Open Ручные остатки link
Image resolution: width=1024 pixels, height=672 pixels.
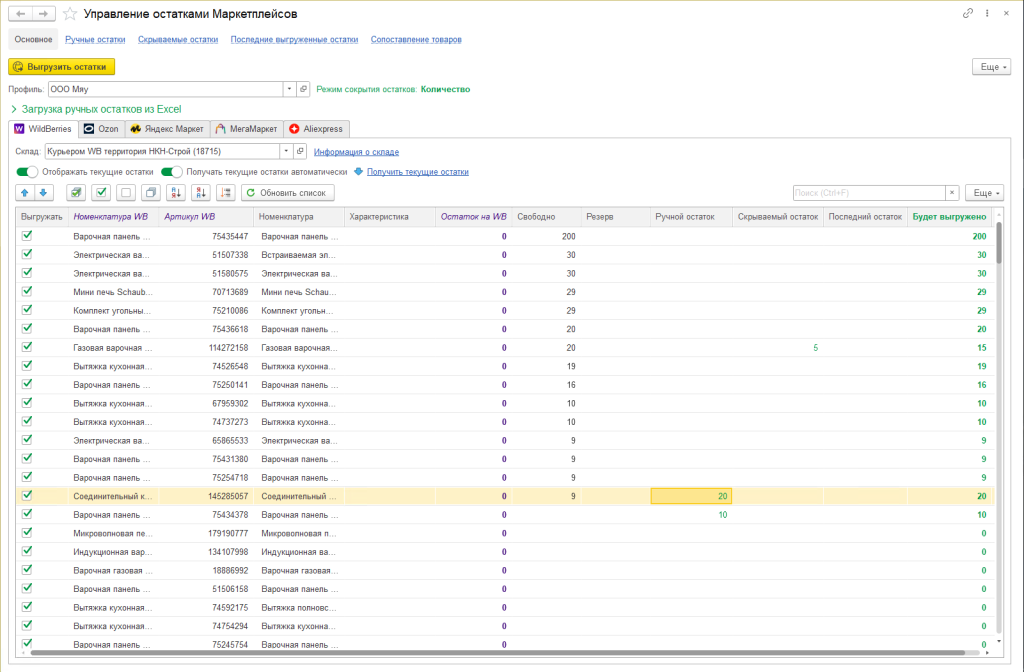pos(95,39)
